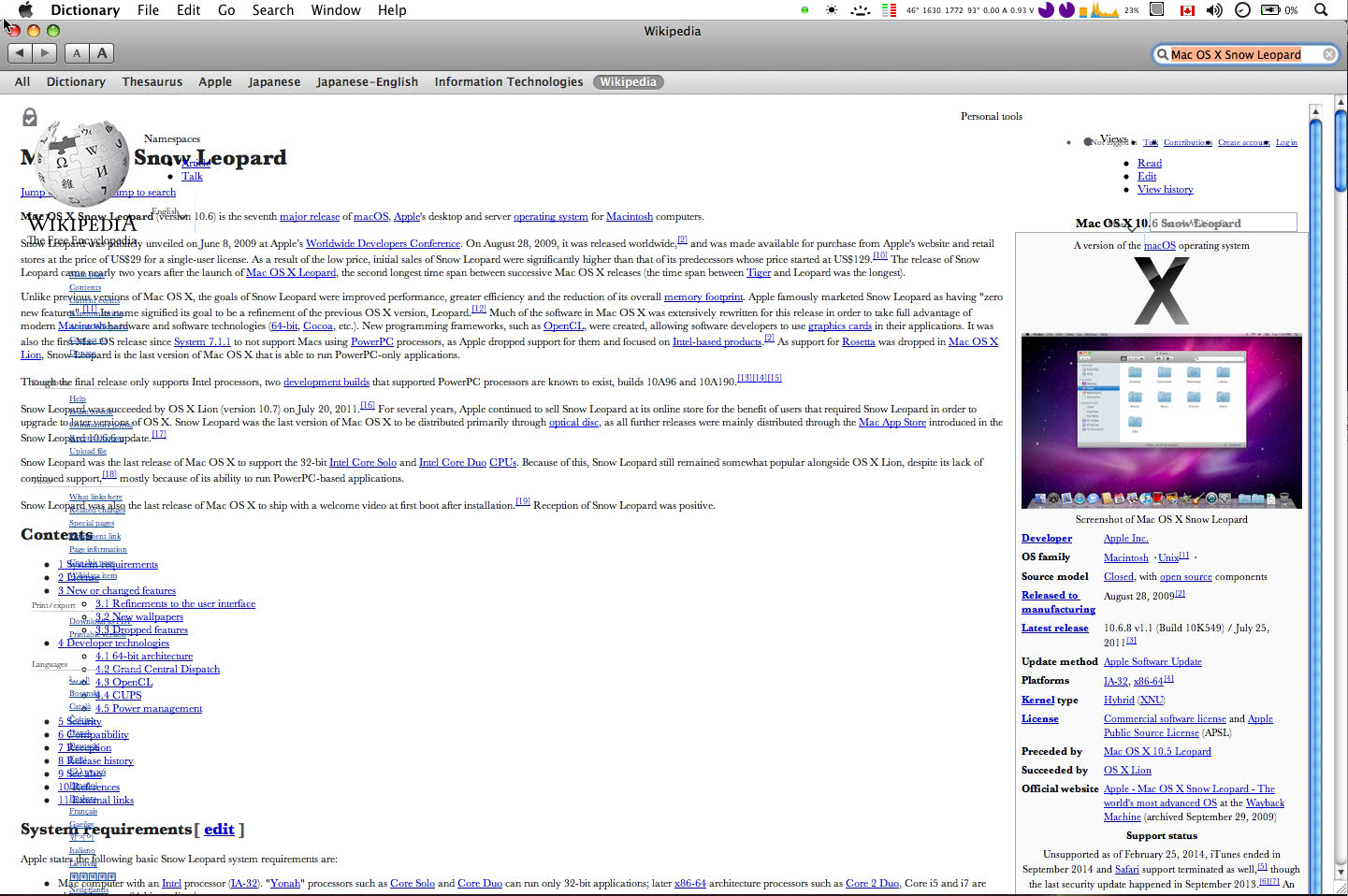Follow the Mac OS X 10.5 Leopard link

pos(1157,751)
